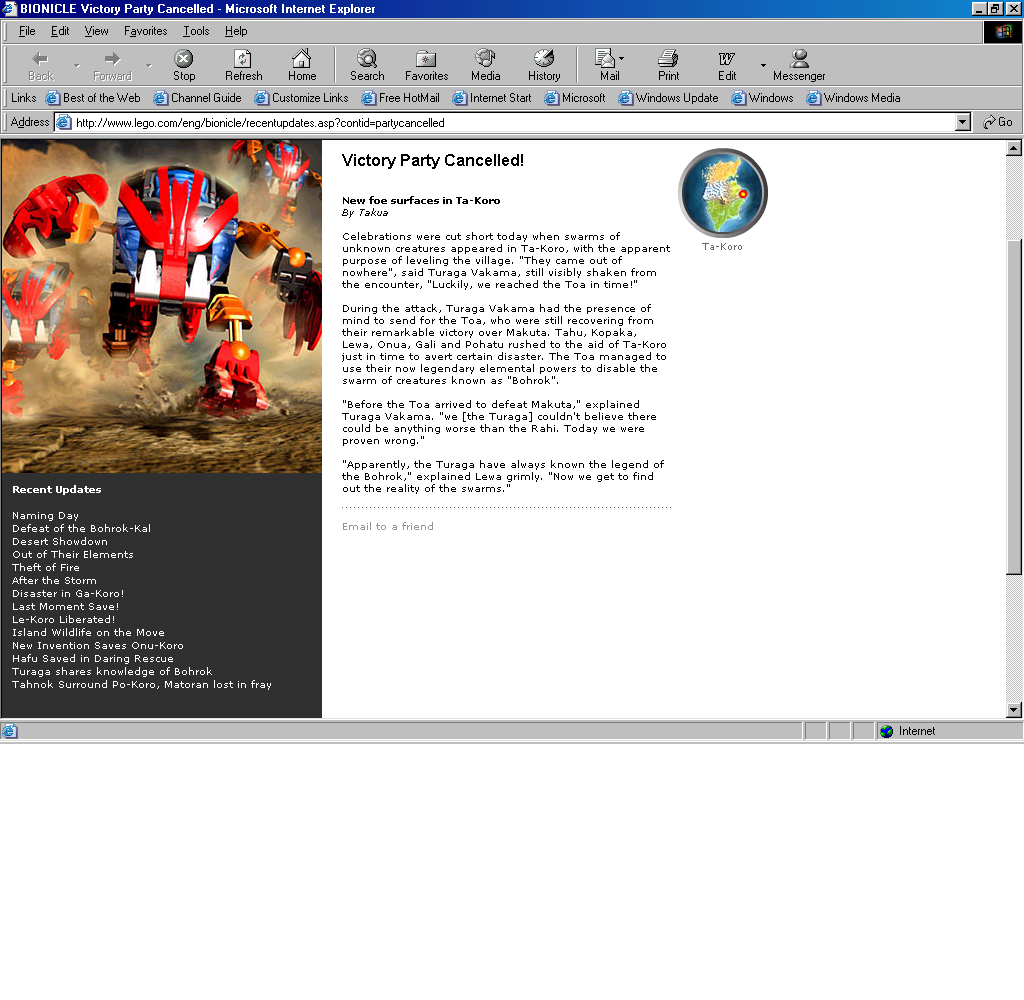Open Defeat of the Bohrok-Kal update
This screenshot has height=1000, width=1024.
pos(81,528)
